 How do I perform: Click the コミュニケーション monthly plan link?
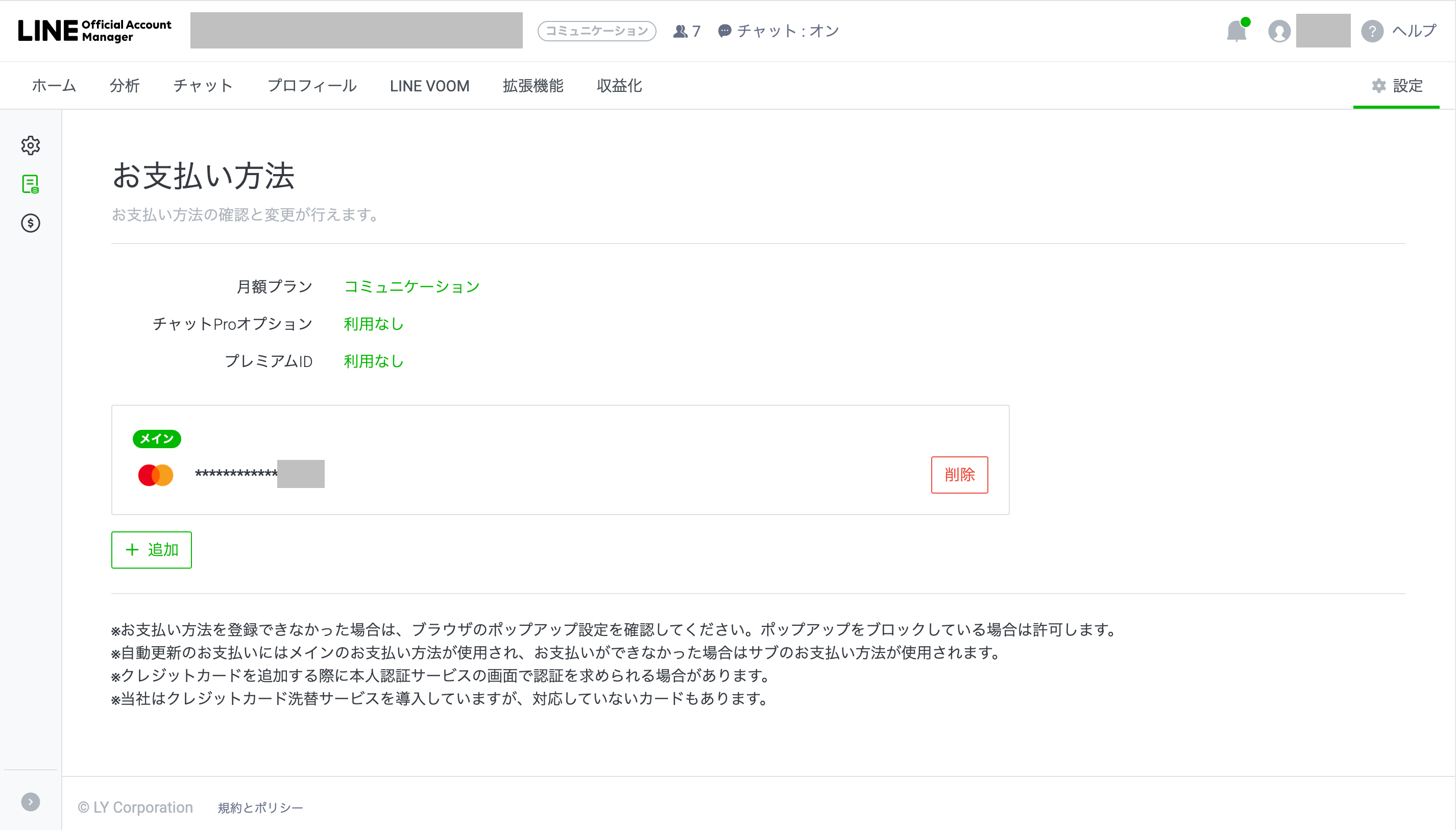tap(411, 286)
